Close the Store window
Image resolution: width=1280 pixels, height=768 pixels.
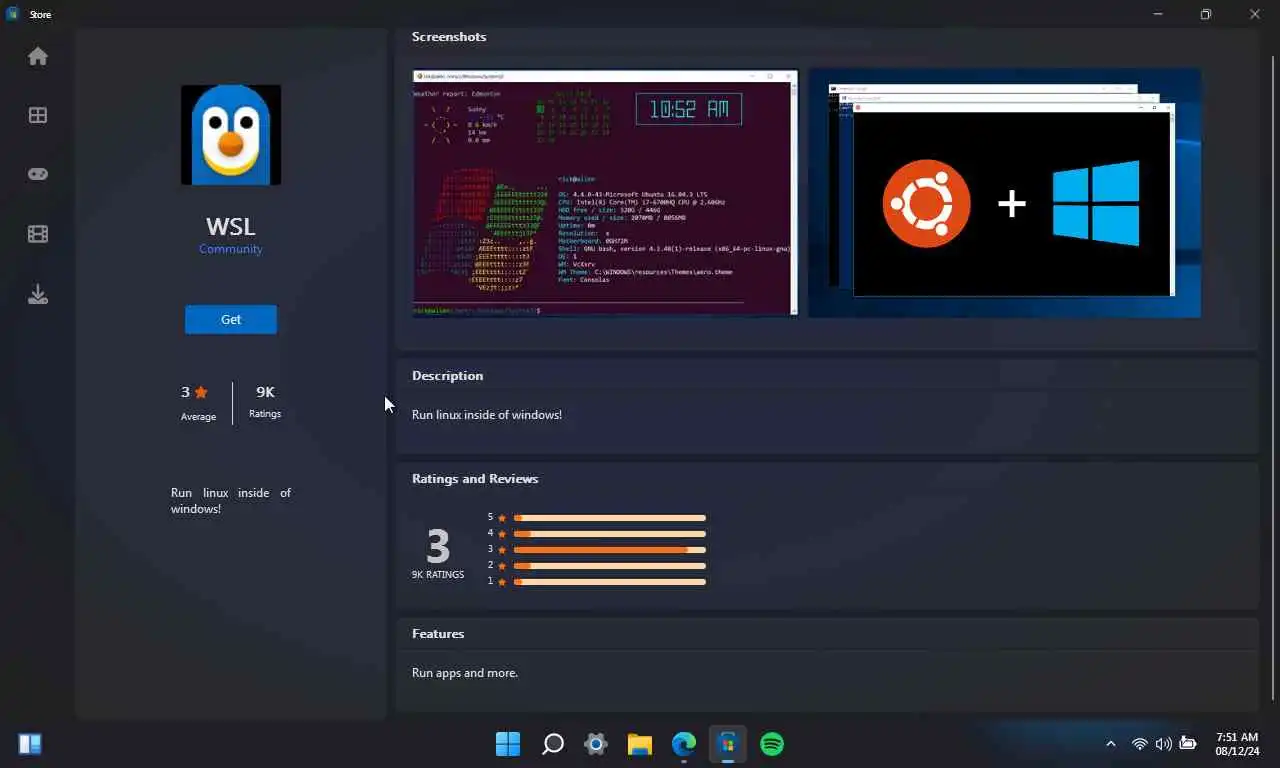pyautogui.click(x=1255, y=14)
